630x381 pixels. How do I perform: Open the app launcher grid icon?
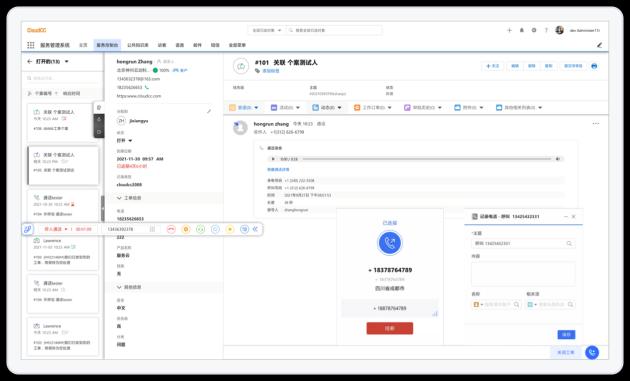click(x=31, y=45)
